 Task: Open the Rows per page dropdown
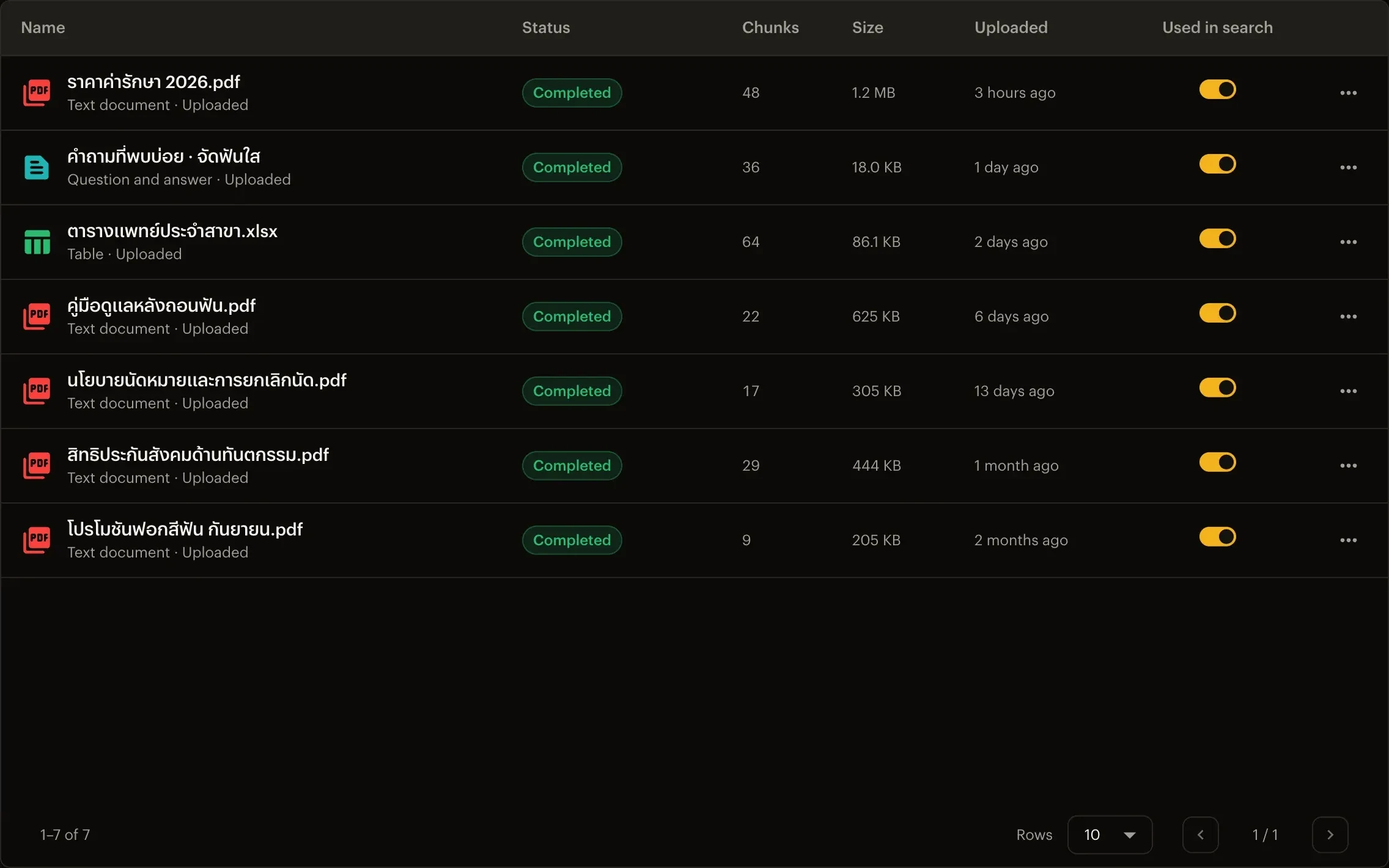tap(1110, 834)
